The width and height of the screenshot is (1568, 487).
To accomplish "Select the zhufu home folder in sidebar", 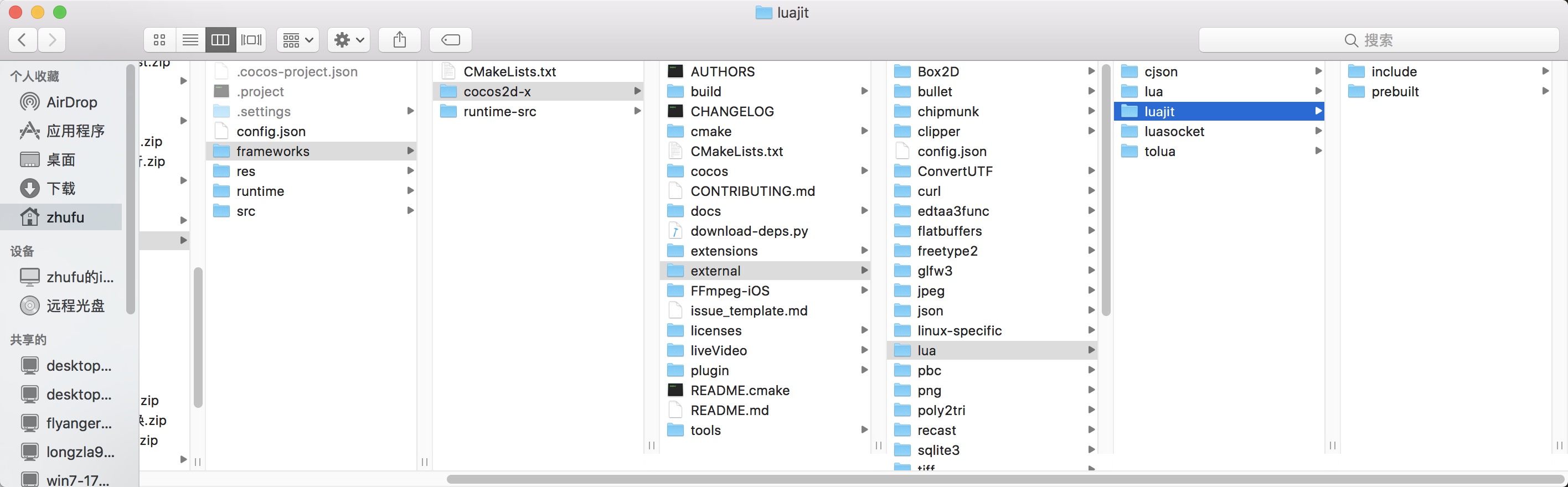I will point(61,217).
